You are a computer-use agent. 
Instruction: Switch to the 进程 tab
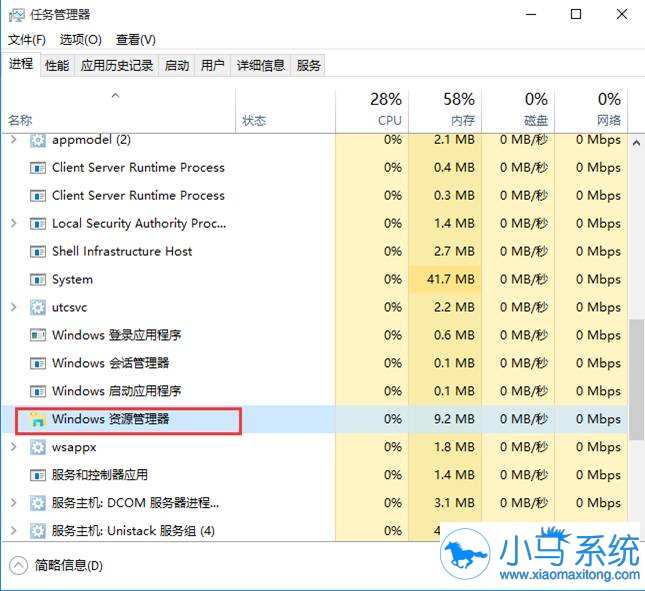point(21,65)
